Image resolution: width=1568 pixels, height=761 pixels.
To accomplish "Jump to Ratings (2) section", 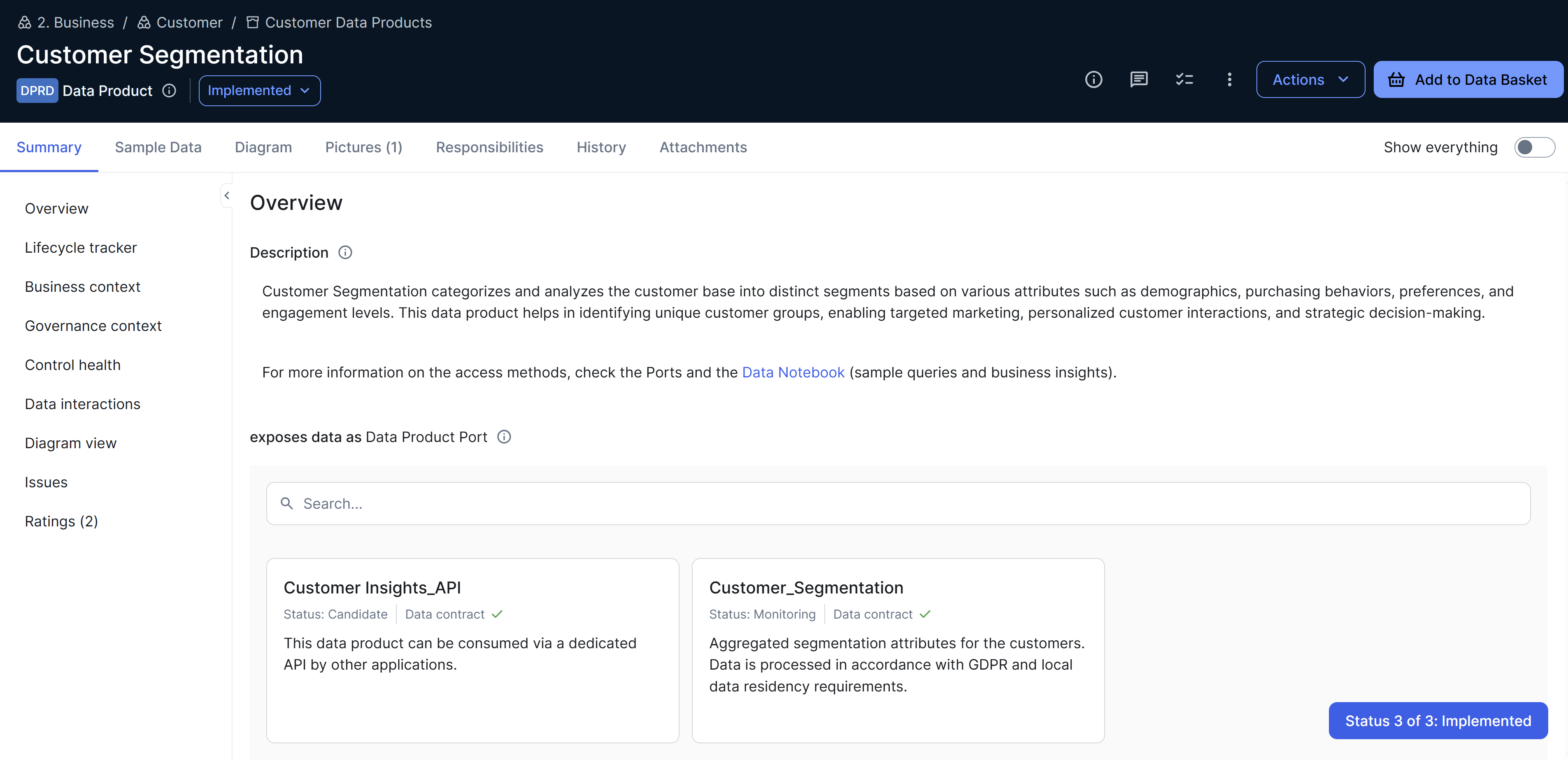I will pos(61,521).
